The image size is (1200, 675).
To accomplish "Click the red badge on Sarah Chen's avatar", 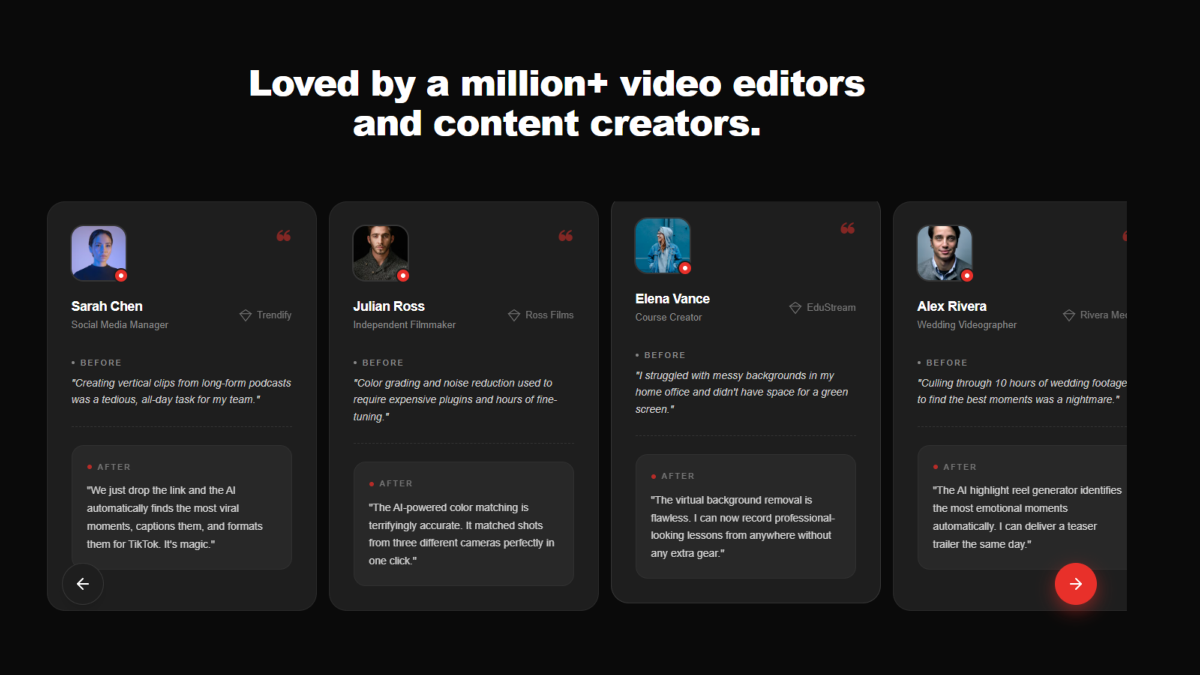I will (x=121, y=275).
